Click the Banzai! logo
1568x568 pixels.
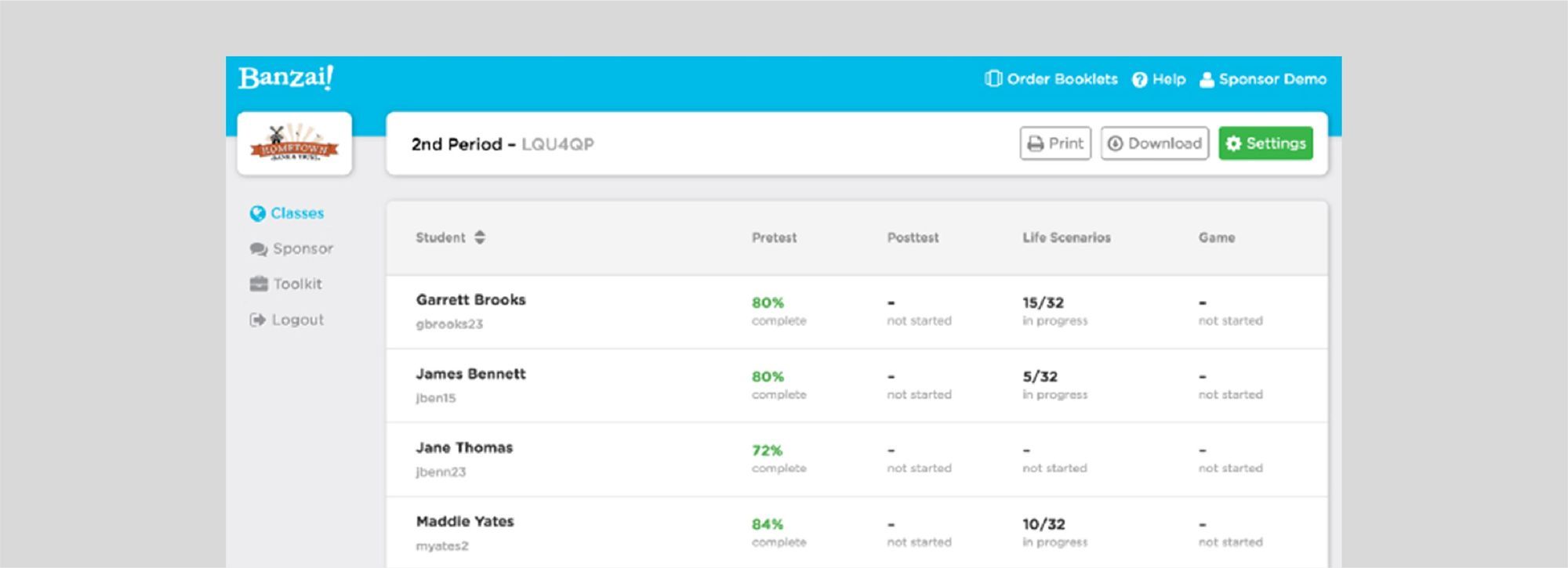pyautogui.click(x=286, y=78)
